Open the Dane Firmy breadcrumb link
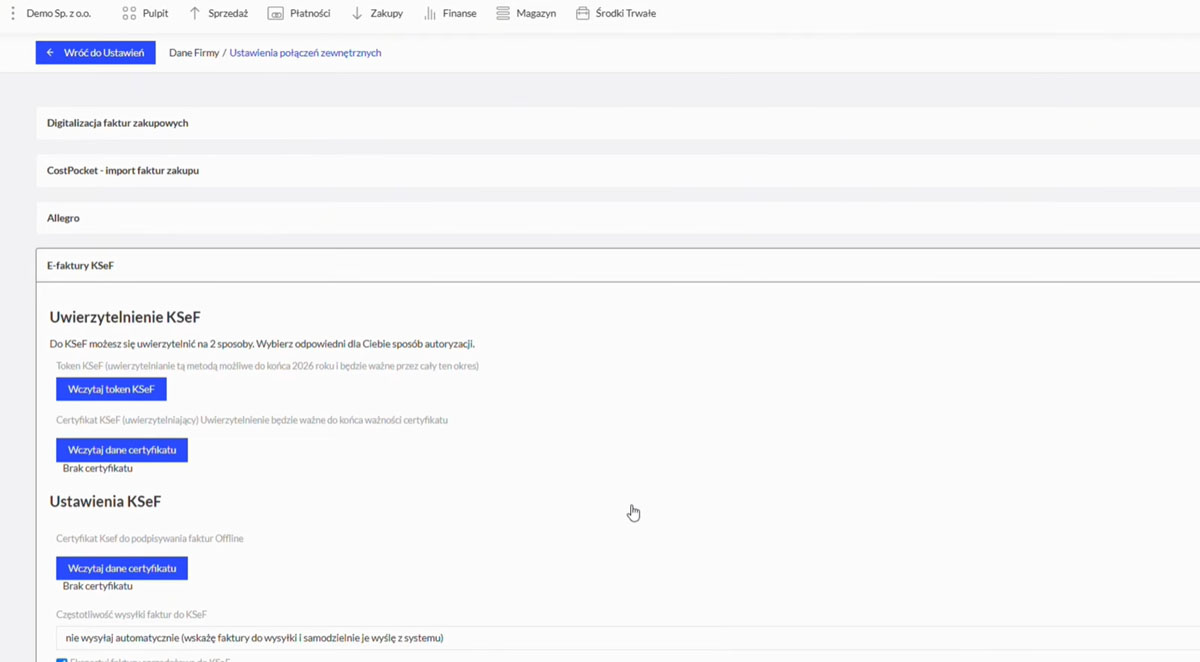The width and height of the screenshot is (1200, 662). (x=194, y=53)
